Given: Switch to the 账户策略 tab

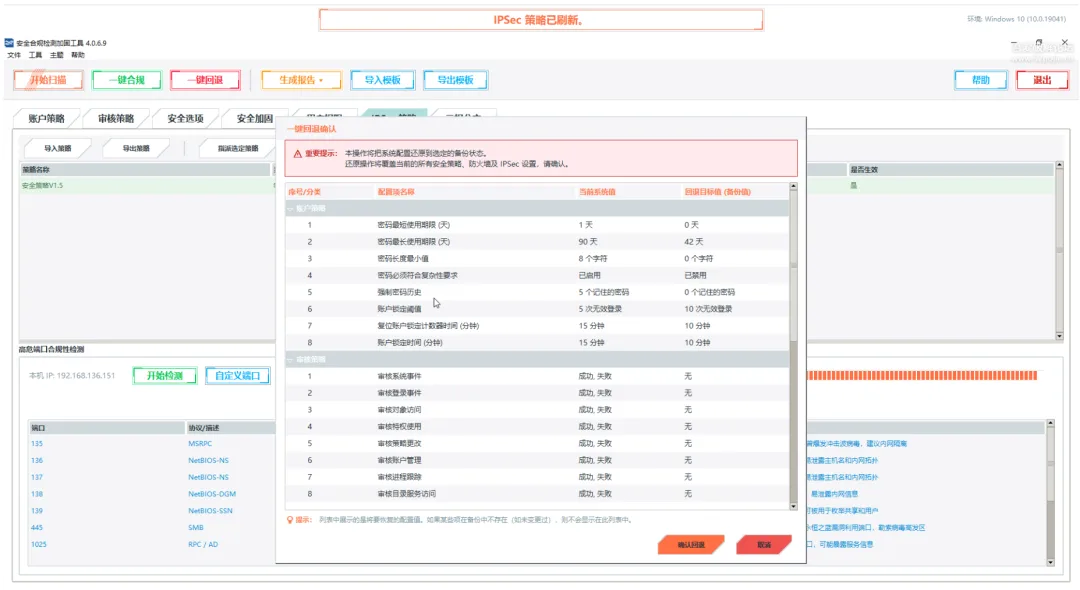Looking at the screenshot, I should tap(46, 118).
